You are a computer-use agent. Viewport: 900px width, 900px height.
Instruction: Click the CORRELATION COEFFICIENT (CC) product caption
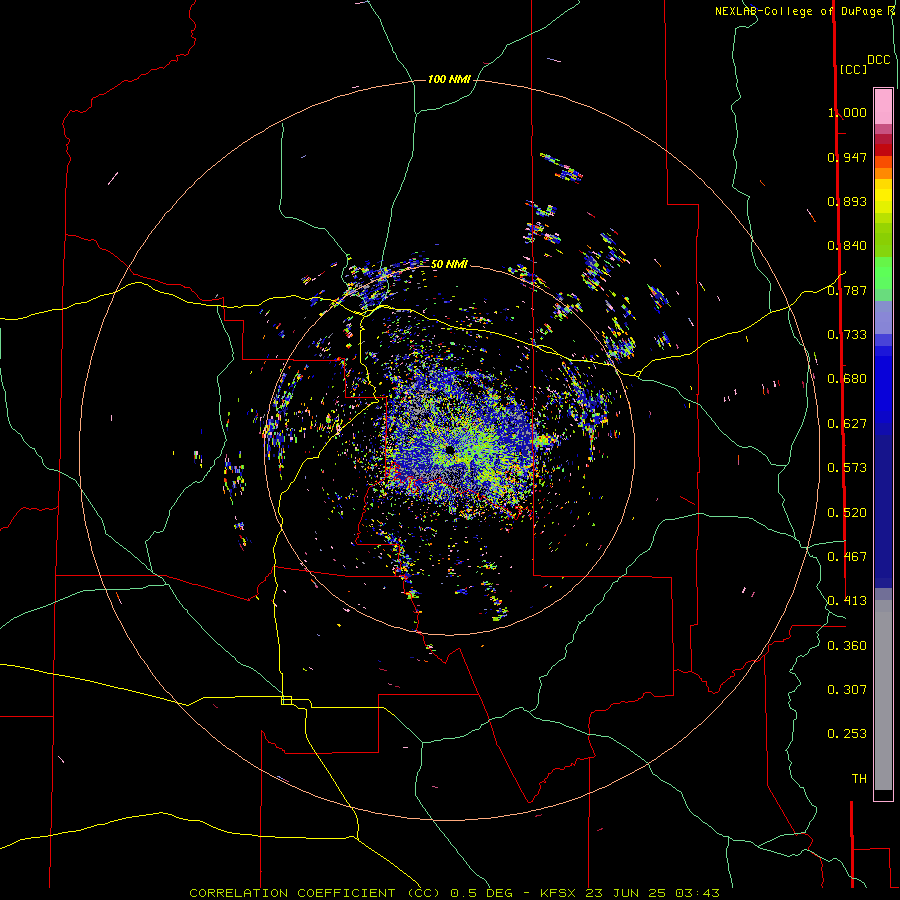pos(315,893)
